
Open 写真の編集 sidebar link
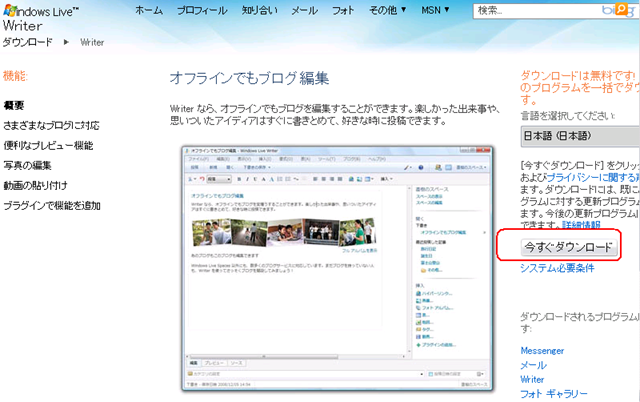click(x=27, y=166)
